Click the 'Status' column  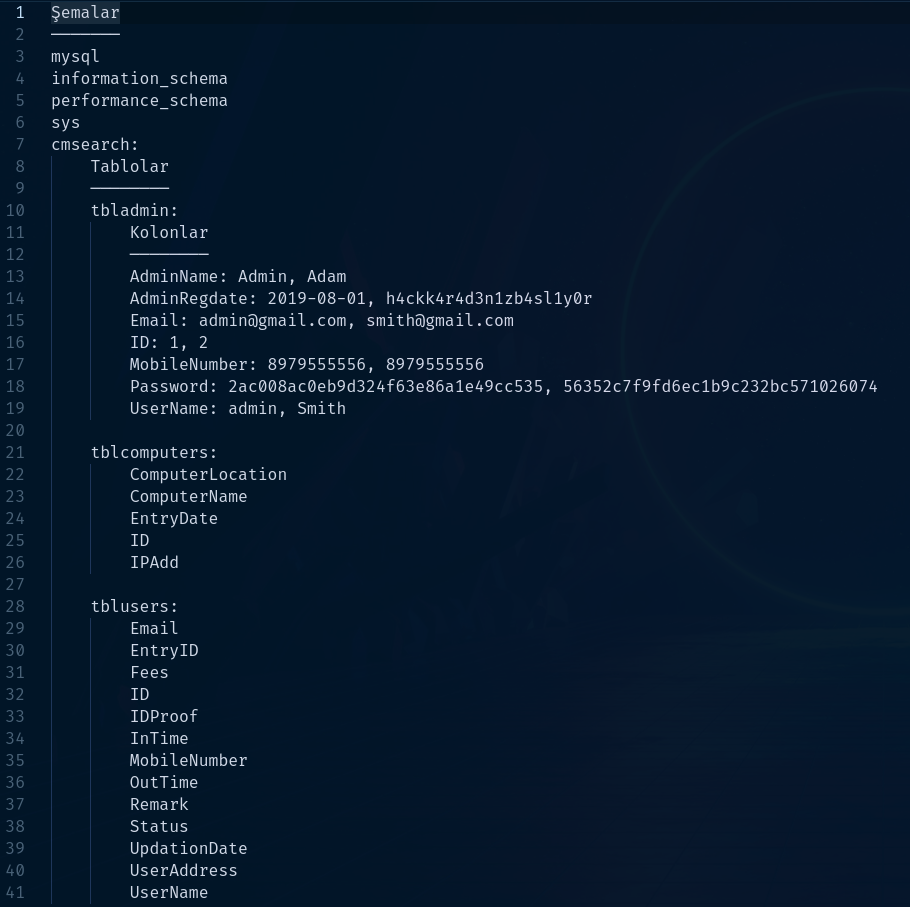click(x=159, y=827)
